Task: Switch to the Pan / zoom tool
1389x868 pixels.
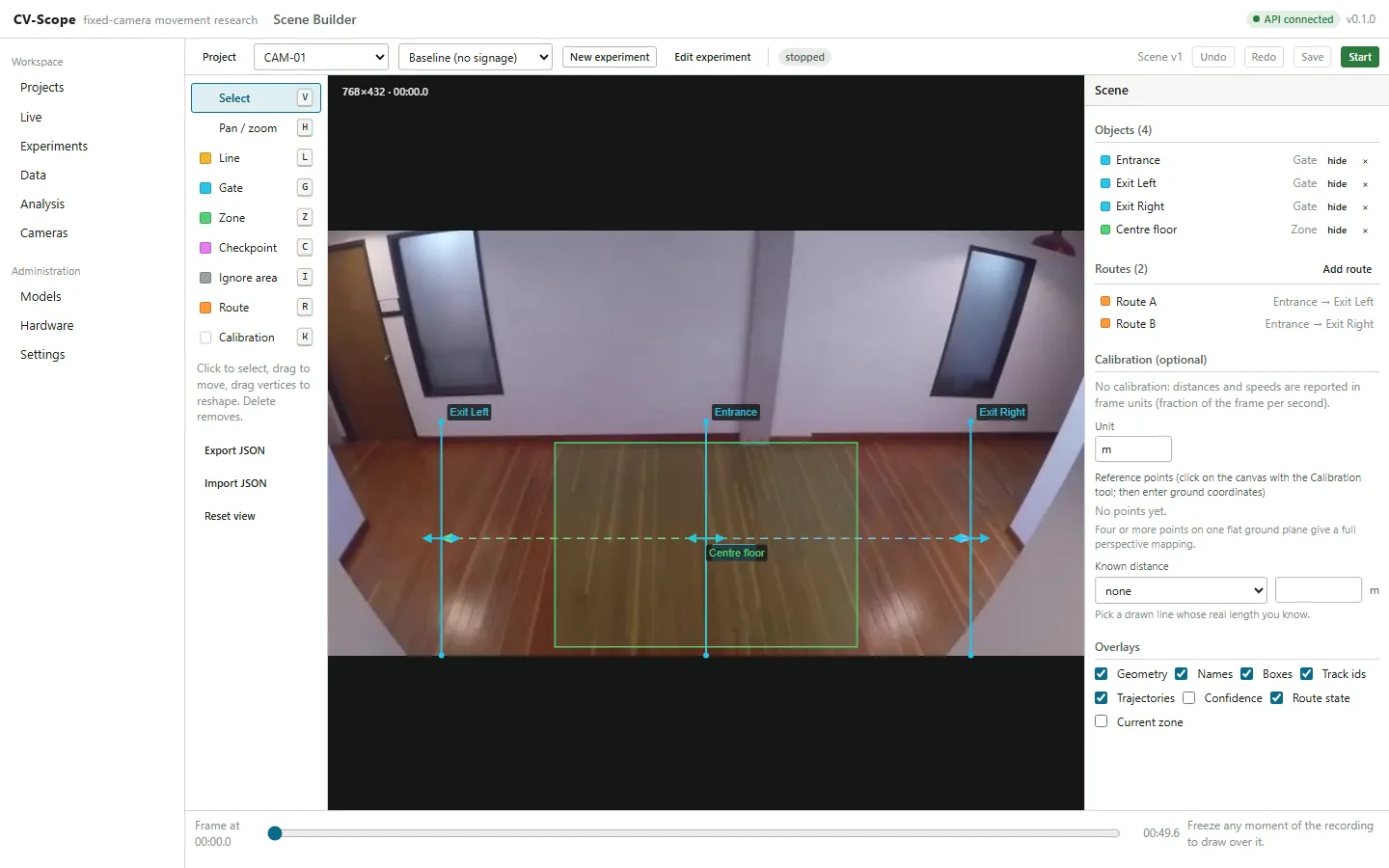Action: 256,128
